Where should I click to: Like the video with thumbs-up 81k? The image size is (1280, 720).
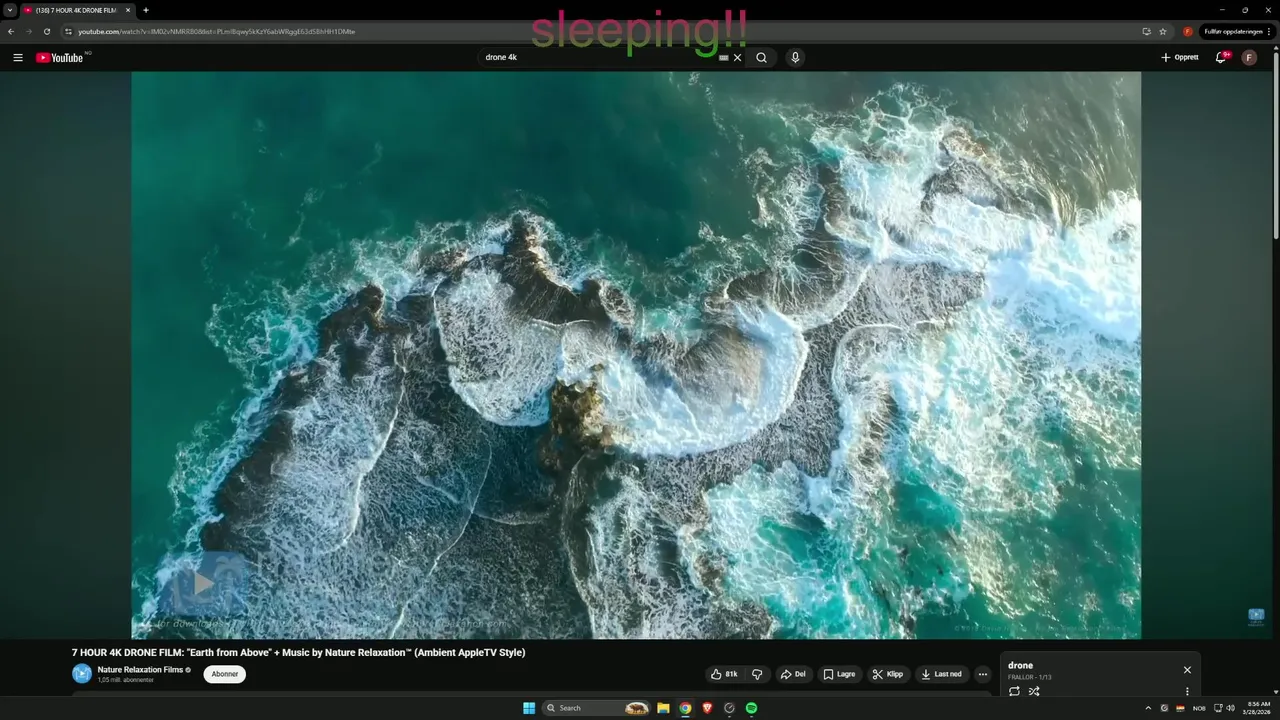(723, 674)
